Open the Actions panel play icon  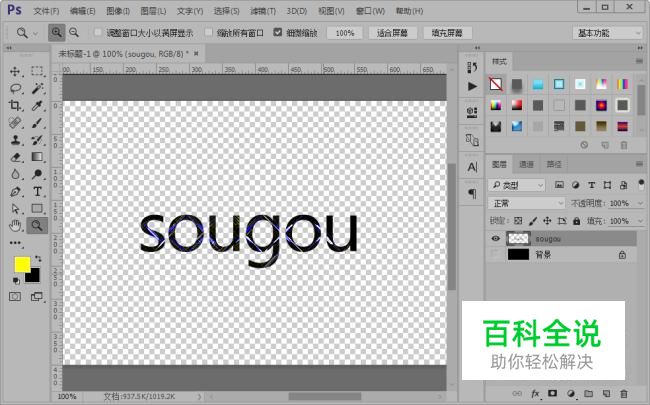(472, 86)
